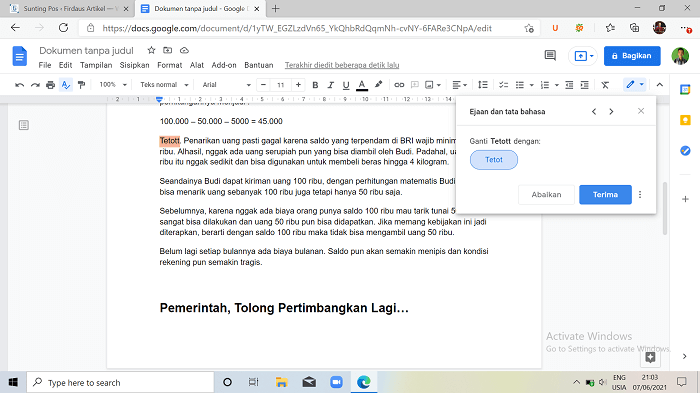Image resolution: width=700 pixels, height=393 pixels.
Task: Open the Bantuan menu
Action: click(258, 65)
